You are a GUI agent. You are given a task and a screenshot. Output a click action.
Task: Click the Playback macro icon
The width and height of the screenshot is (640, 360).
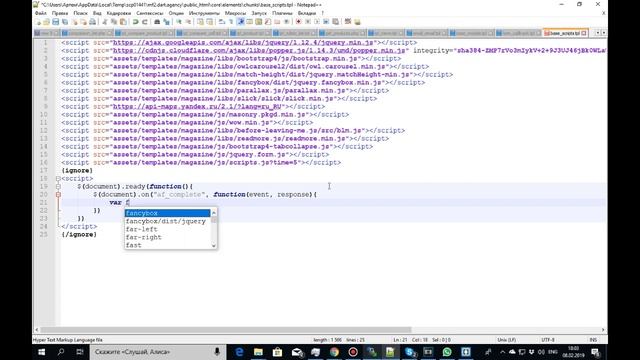tap(317, 22)
